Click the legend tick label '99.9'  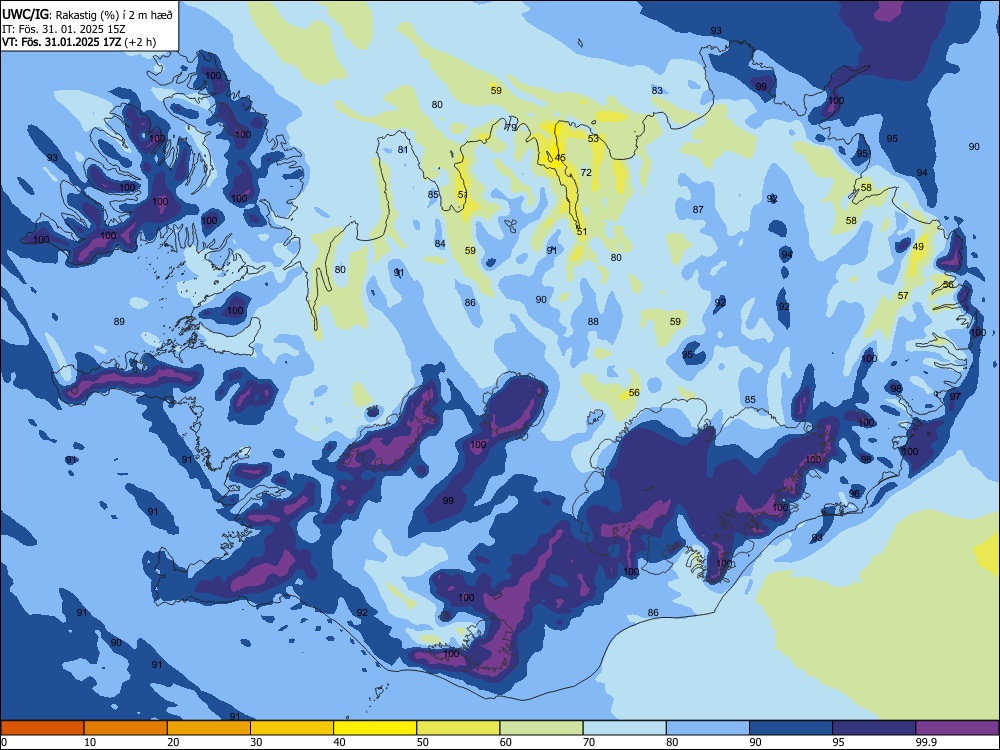[926, 742]
